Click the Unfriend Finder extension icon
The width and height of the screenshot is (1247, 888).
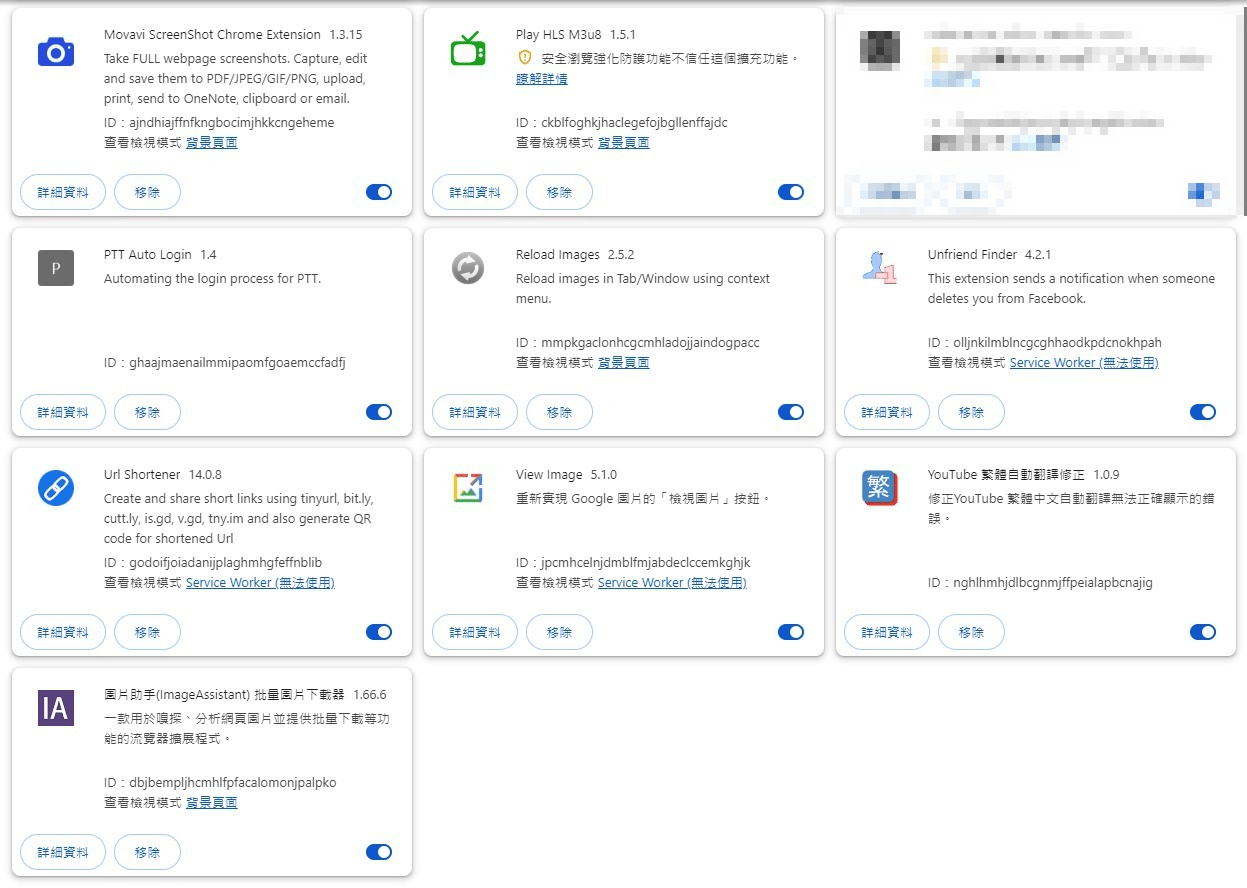pos(878,268)
